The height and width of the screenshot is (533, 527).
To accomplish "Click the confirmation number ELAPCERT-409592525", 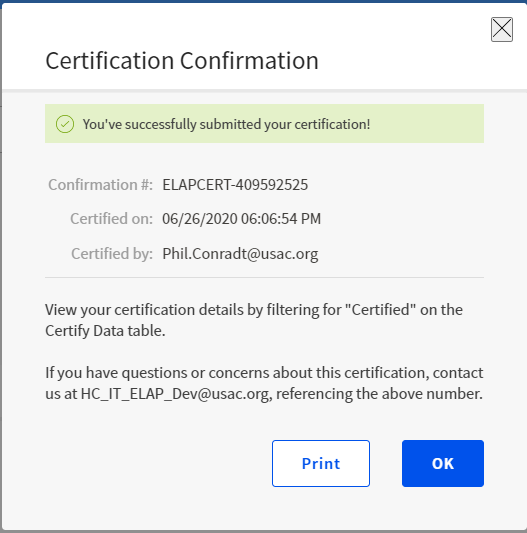I will 235,185.
